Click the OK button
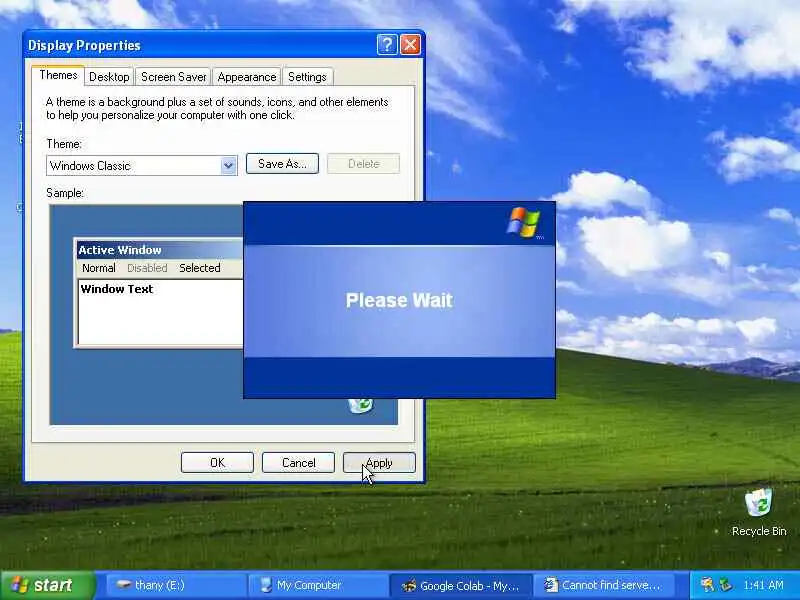 point(217,463)
